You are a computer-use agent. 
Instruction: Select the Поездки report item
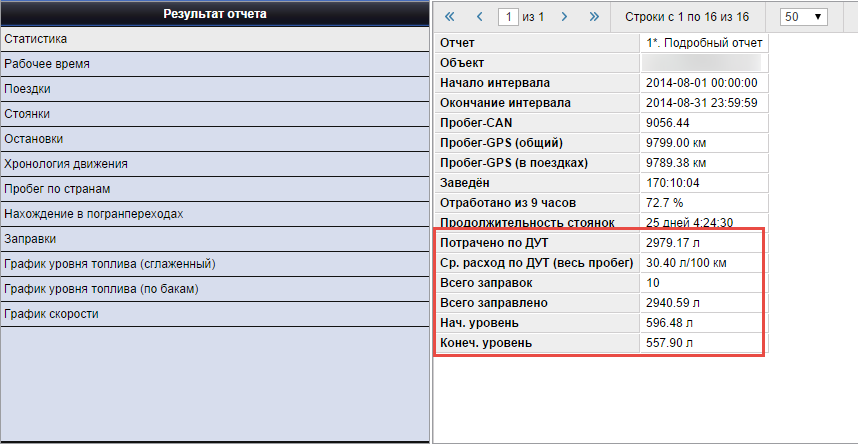[214, 89]
